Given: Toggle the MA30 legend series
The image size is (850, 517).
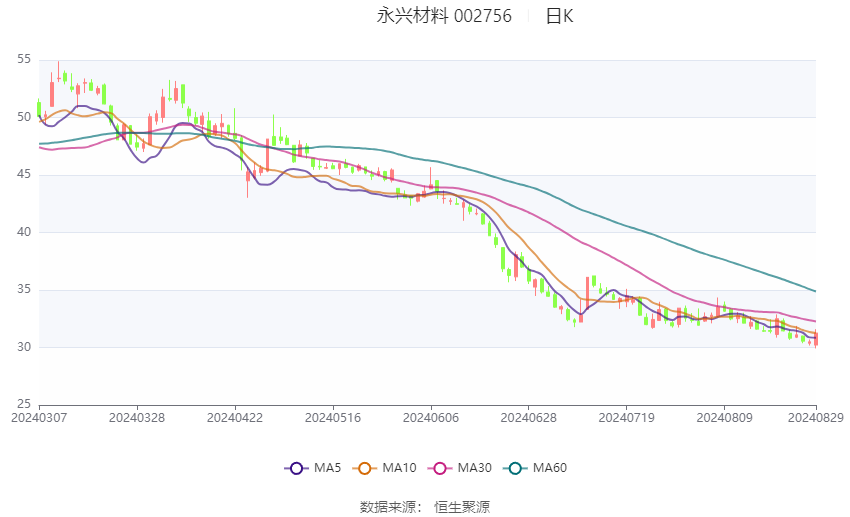Looking at the screenshot, I should click(460, 468).
